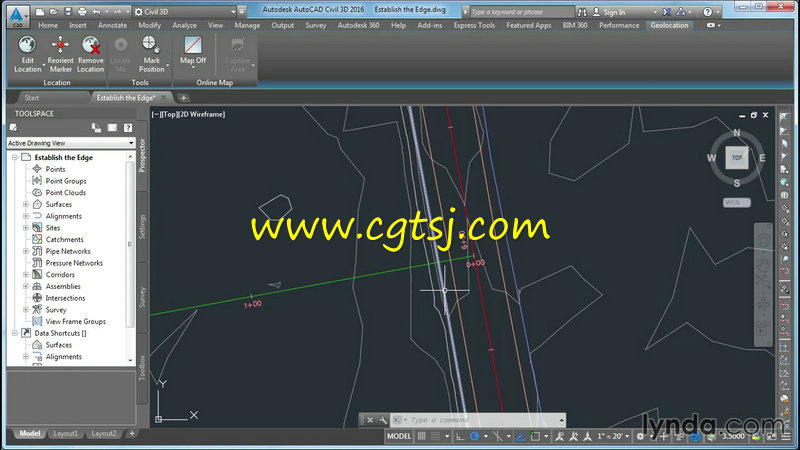Image resolution: width=800 pixels, height=450 pixels.
Task: Expand the Pipe Networks tree node
Action: [x=26, y=251]
